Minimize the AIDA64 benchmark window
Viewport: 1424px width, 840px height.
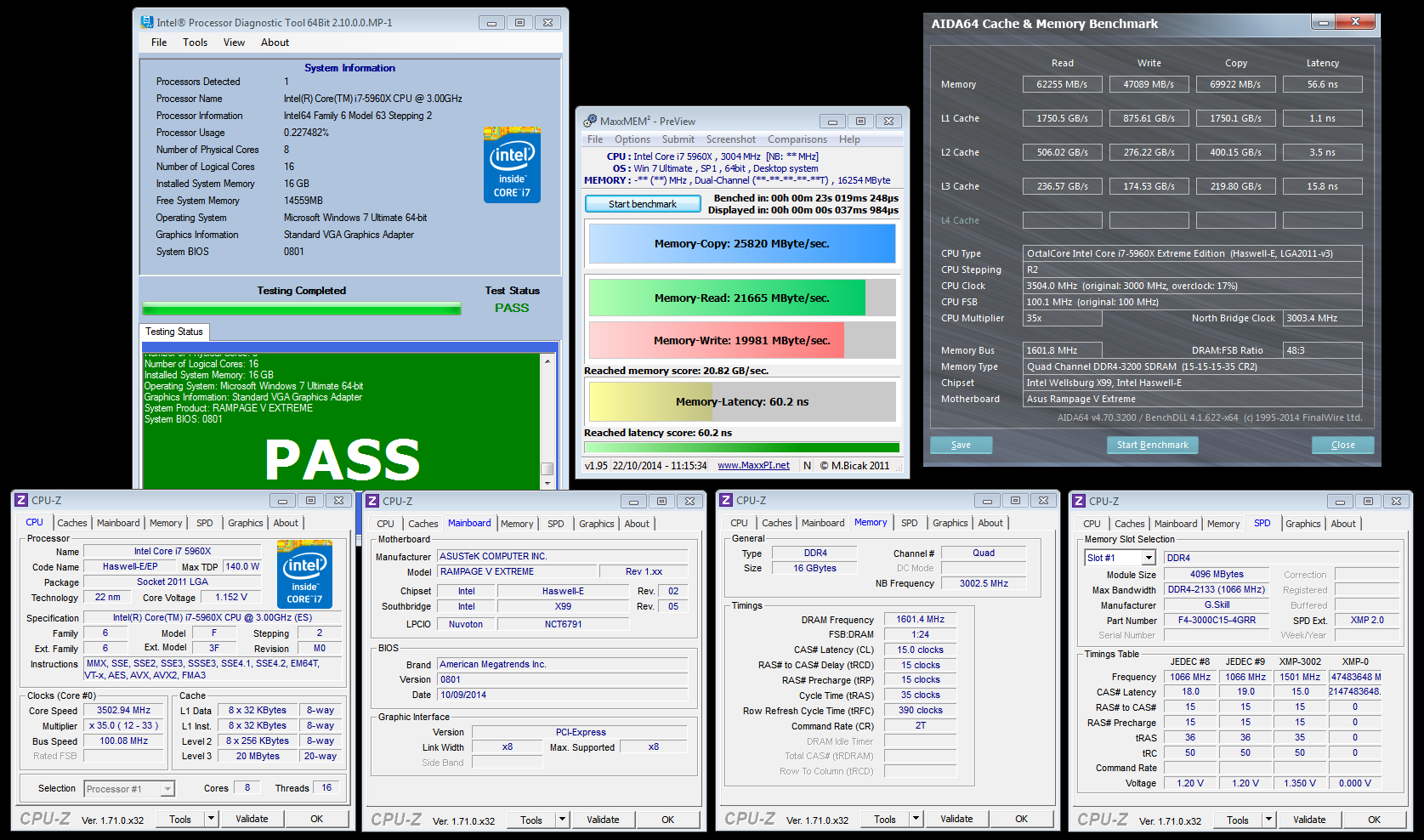[1324, 21]
